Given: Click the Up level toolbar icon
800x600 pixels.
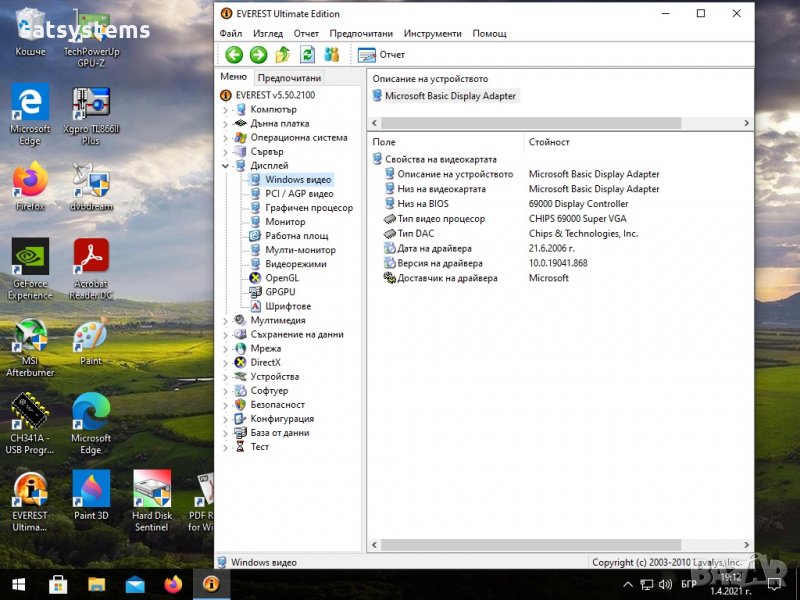Looking at the screenshot, I should (x=283, y=55).
